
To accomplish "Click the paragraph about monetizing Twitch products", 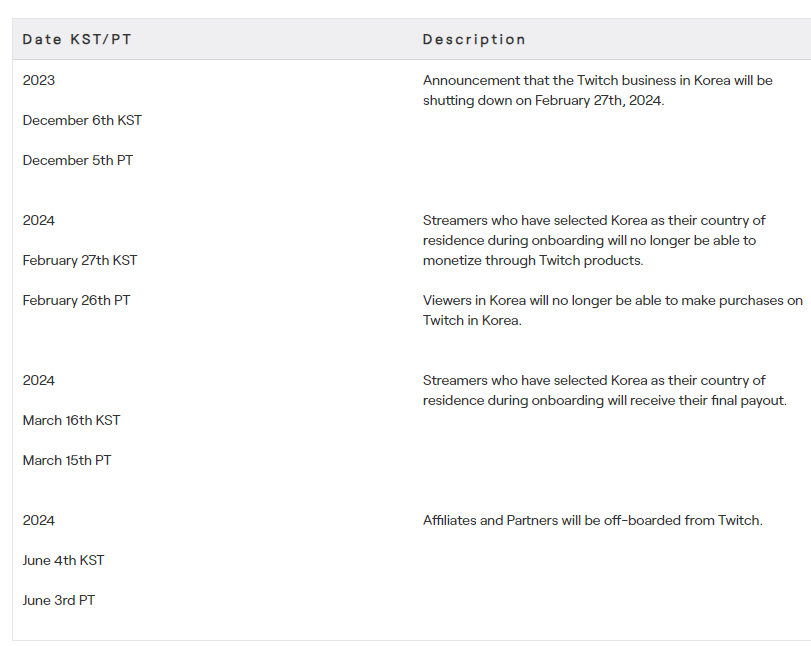I will pyautogui.click(x=594, y=240).
